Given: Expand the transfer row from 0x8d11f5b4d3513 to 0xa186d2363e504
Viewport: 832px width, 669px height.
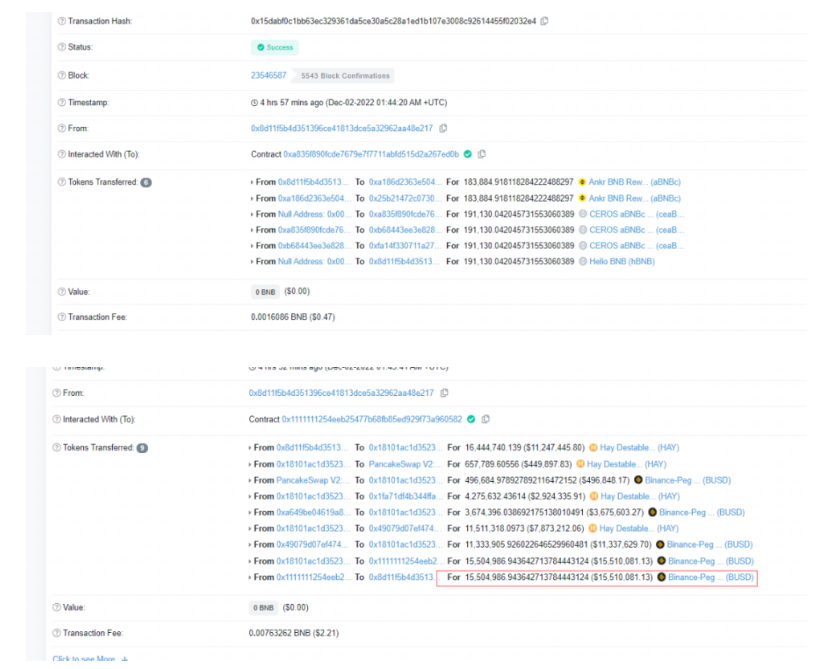Looking at the screenshot, I should [252, 182].
